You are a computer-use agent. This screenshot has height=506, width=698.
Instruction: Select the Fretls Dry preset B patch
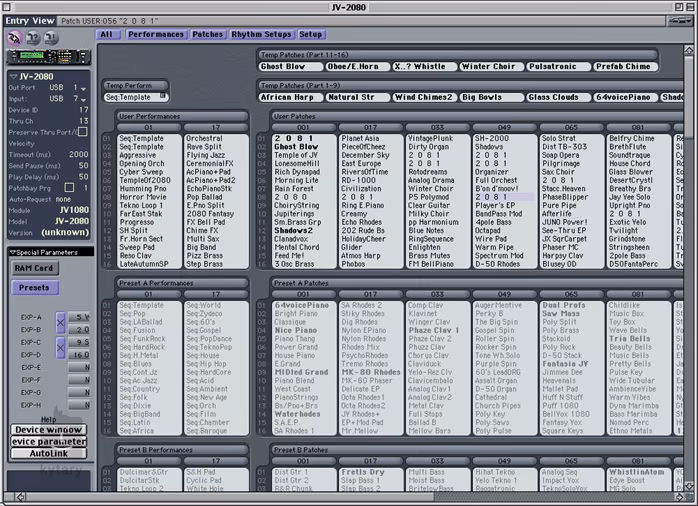(x=362, y=472)
